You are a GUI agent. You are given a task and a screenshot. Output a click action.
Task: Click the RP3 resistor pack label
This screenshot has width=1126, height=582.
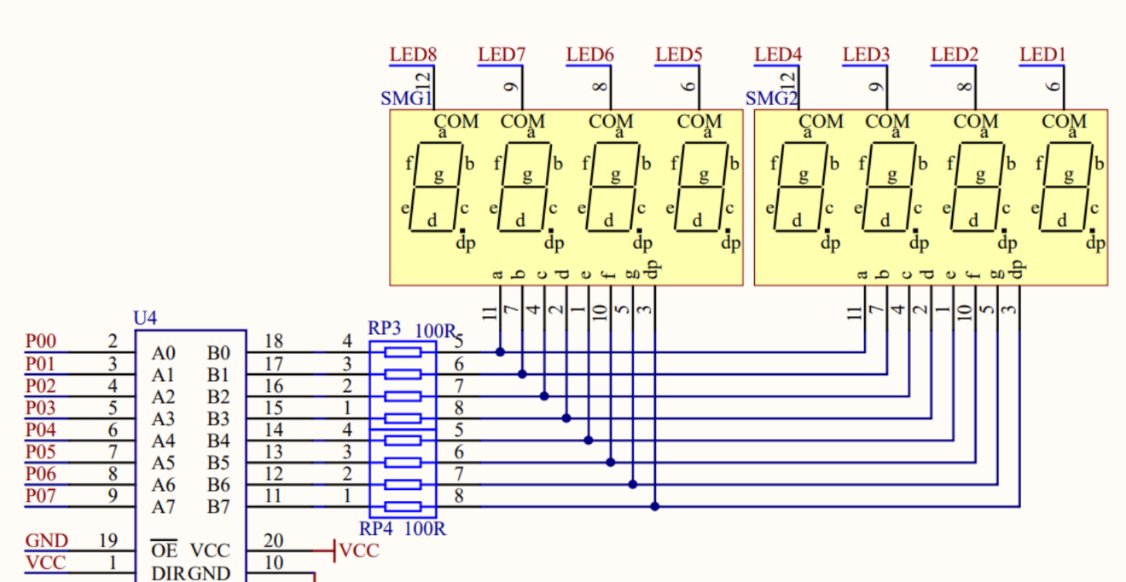click(385, 329)
